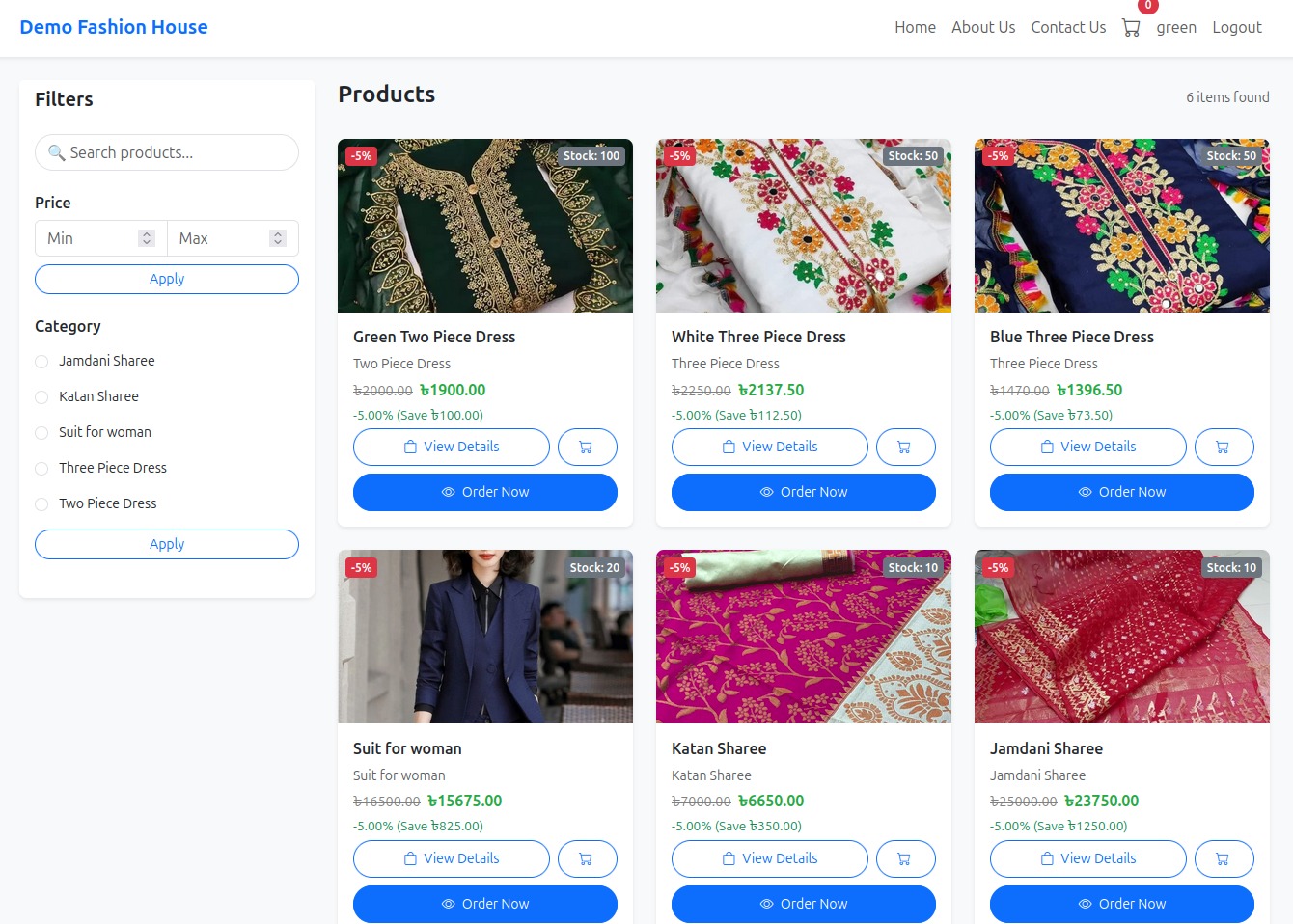
Task: Click Order Now on Blue Three Piece Dress
Action: click(x=1121, y=492)
